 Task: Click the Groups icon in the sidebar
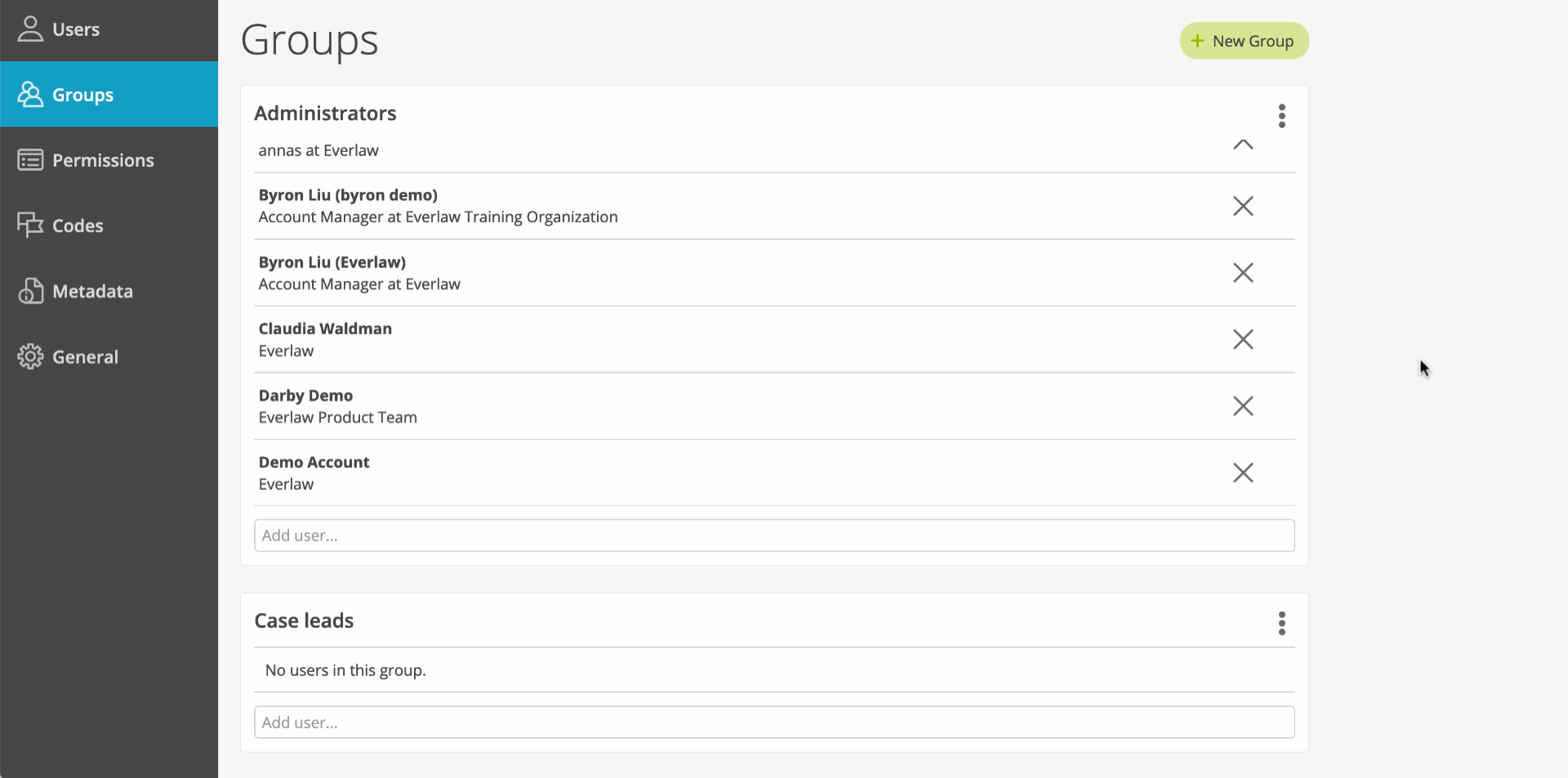coord(31,94)
